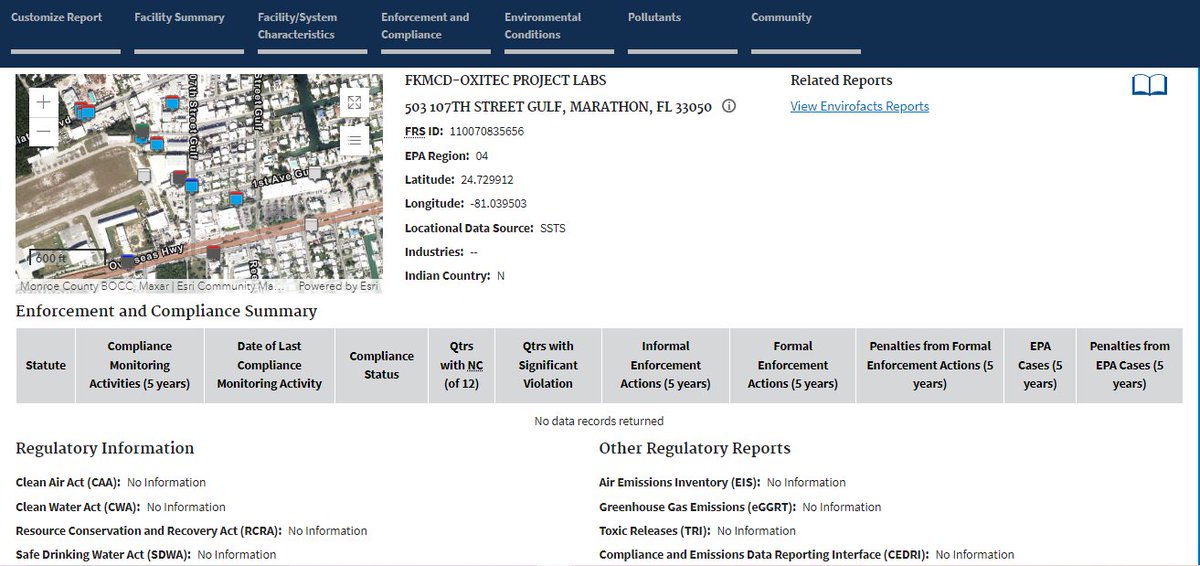Click the FRS ID value 110070835656
The width and height of the screenshot is (1200, 566).
tap(487, 132)
